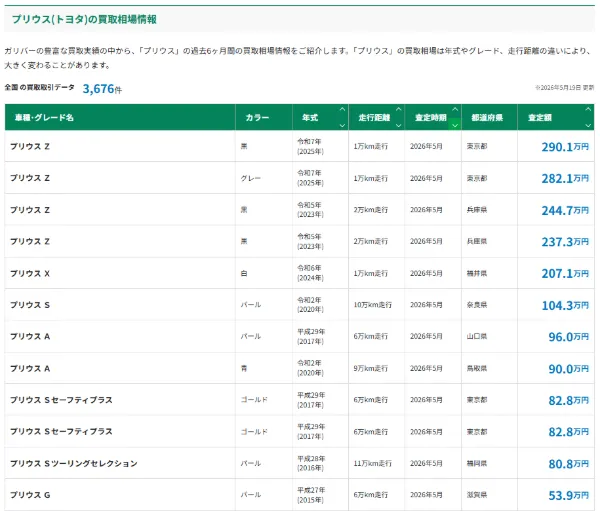Click the highlighted 査定時期 descending sort arrow

(x=455, y=125)
